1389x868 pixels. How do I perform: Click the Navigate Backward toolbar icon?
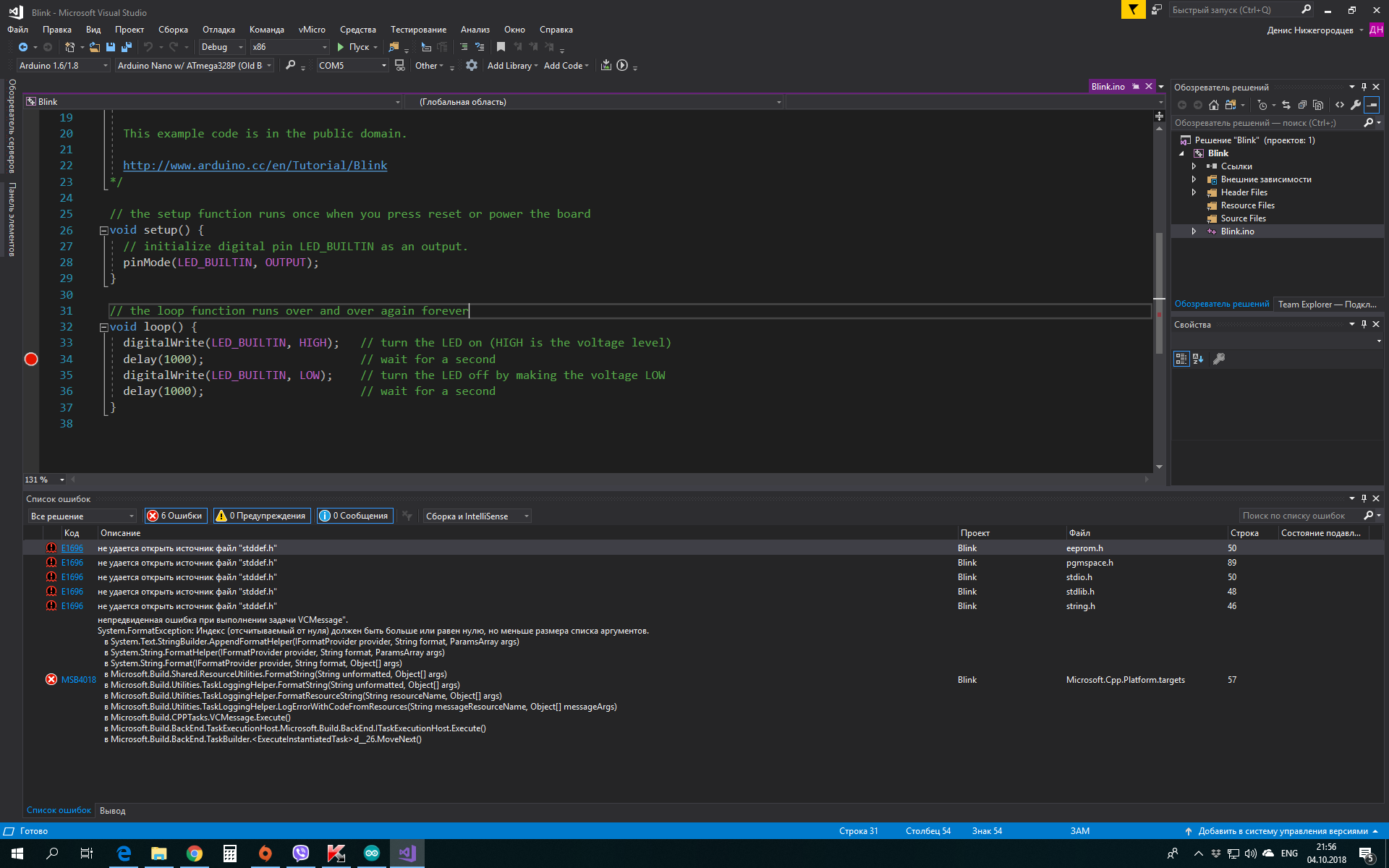click(23, 47)
